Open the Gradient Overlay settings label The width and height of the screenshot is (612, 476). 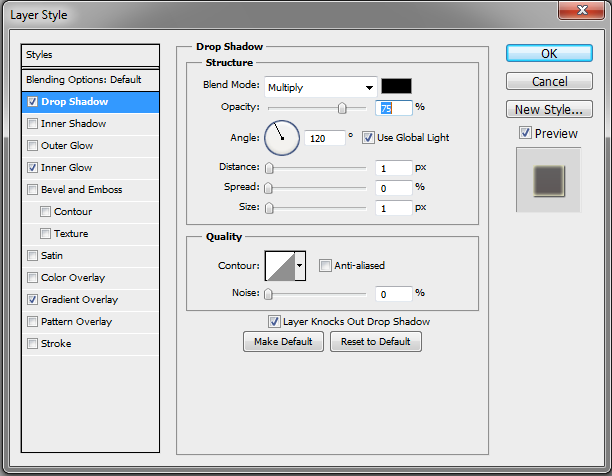click(x=80, y=300)
